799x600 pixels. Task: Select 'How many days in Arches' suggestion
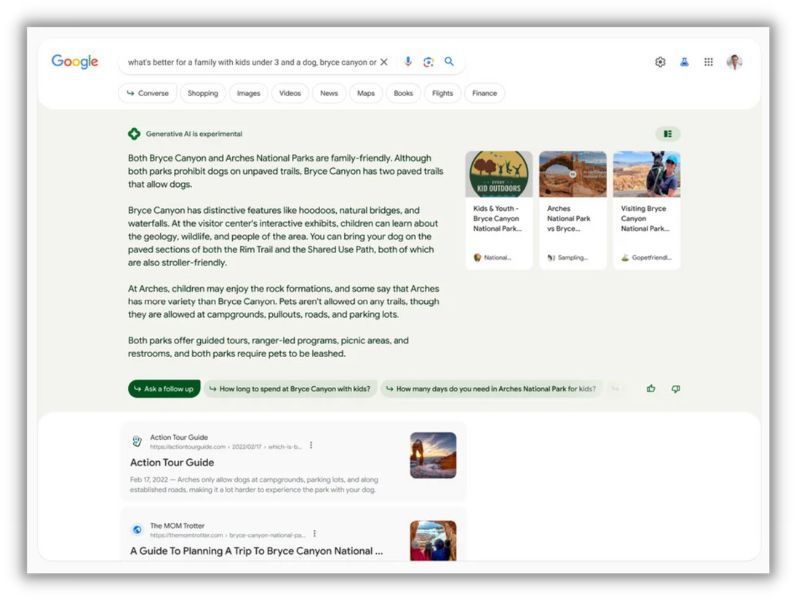coord(491,389)
